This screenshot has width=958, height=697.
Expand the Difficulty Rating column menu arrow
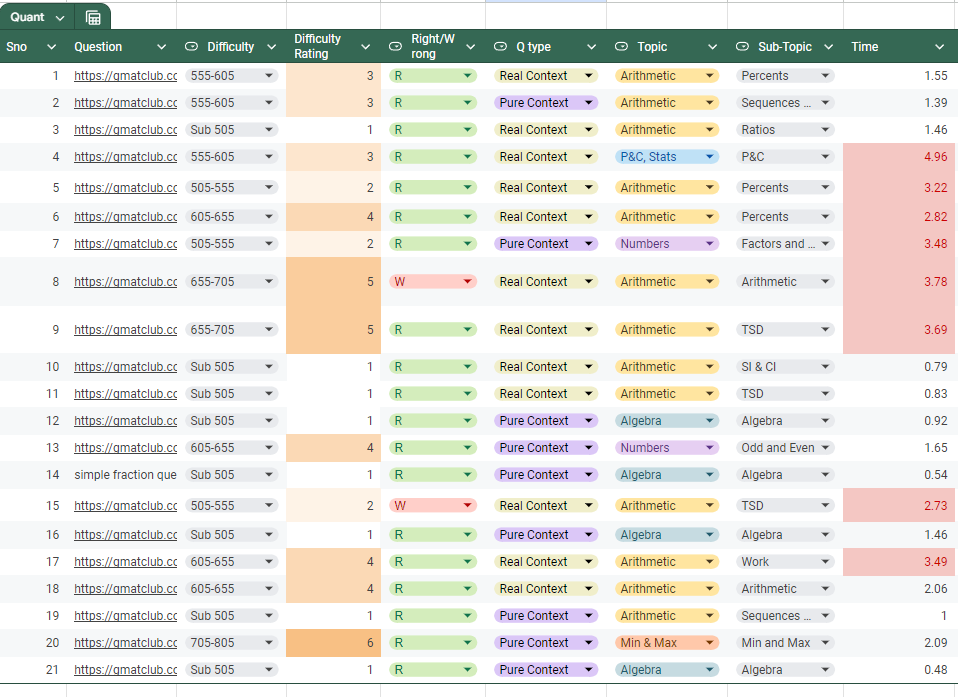366,47
